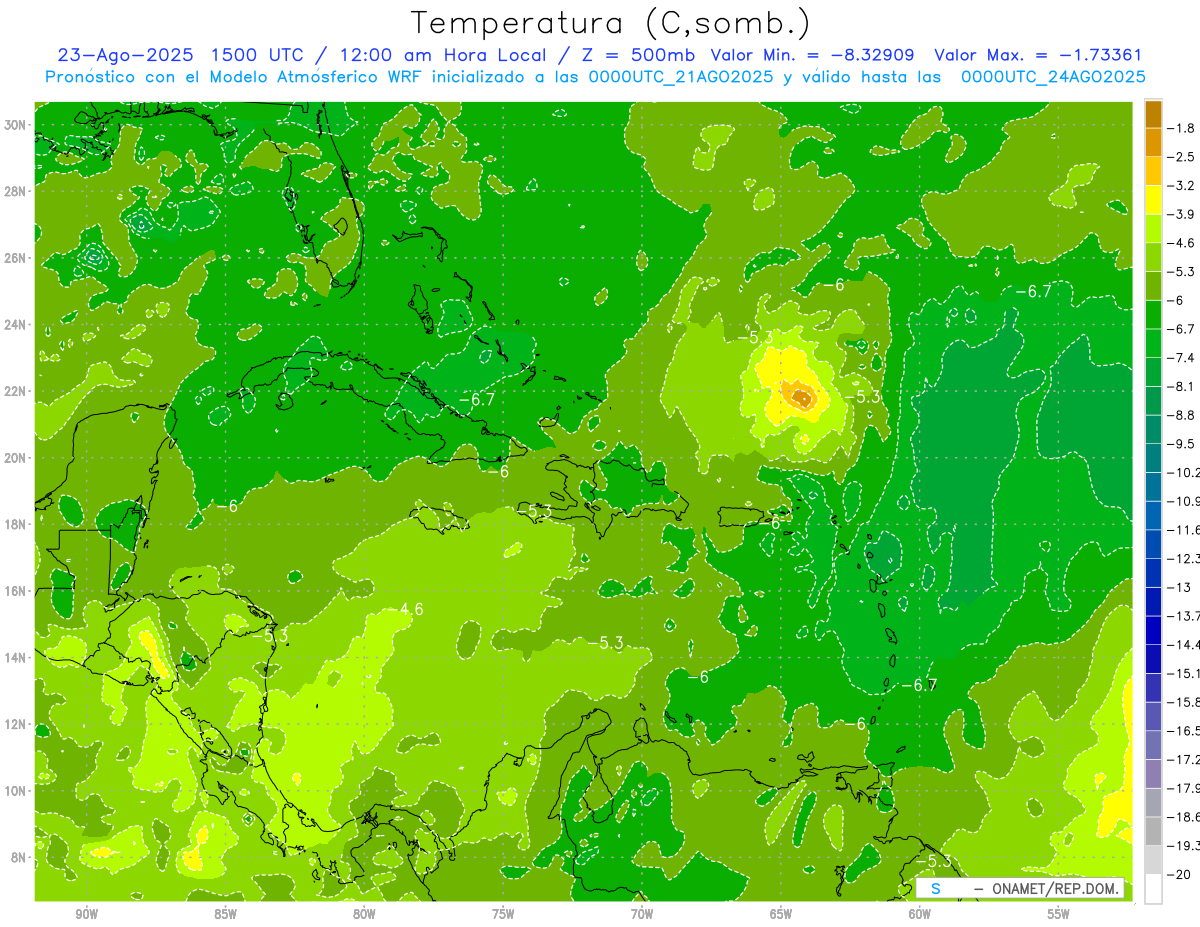
Task: Click the 90W longitude axis label
Action: 87,915
